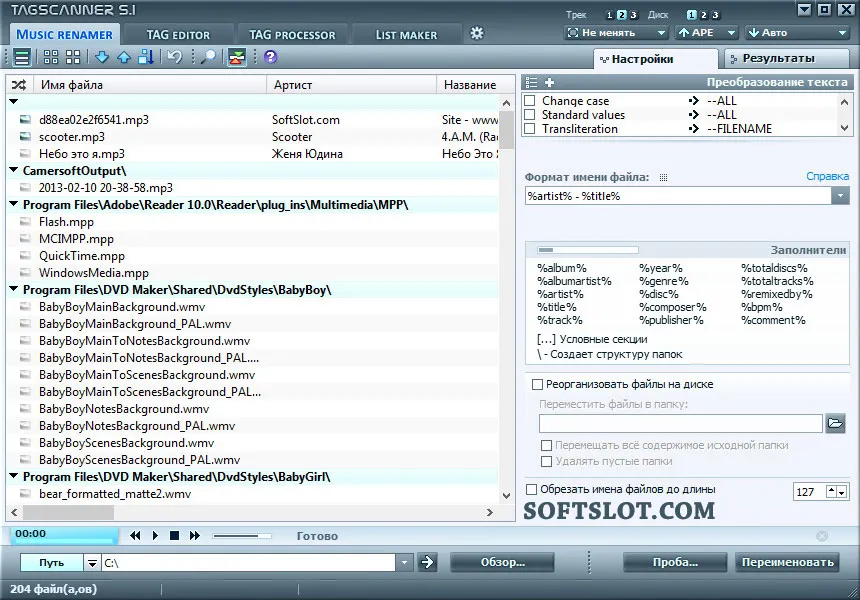Image resolution: width=860 pixels, height=600 pixels.
Task: Click the shuffle icon in file list header
Action: pyautogui.click(x=19, y=85)
